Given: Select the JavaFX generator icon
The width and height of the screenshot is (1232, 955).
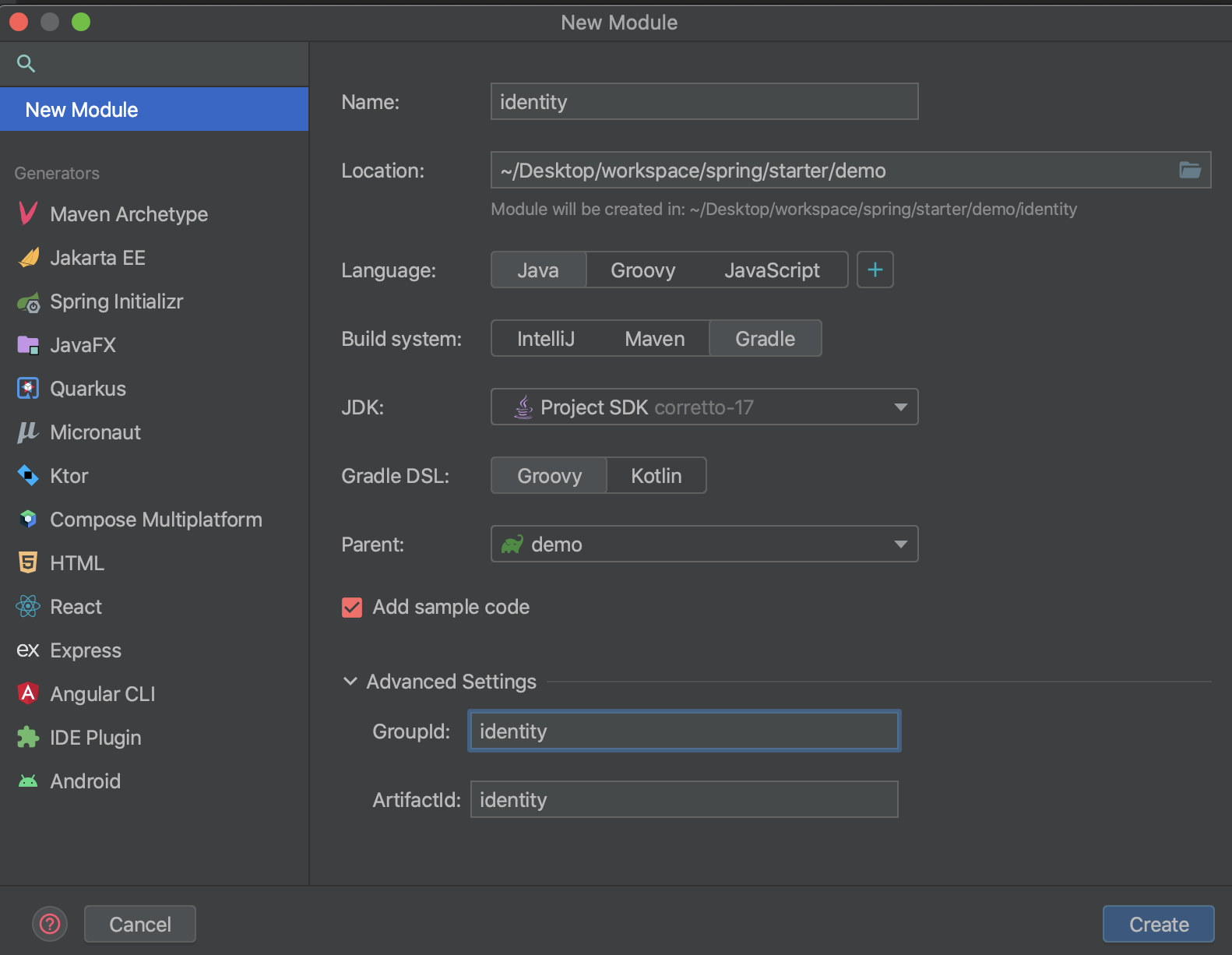Looking at the screenshot, I should tap(28, 345).
